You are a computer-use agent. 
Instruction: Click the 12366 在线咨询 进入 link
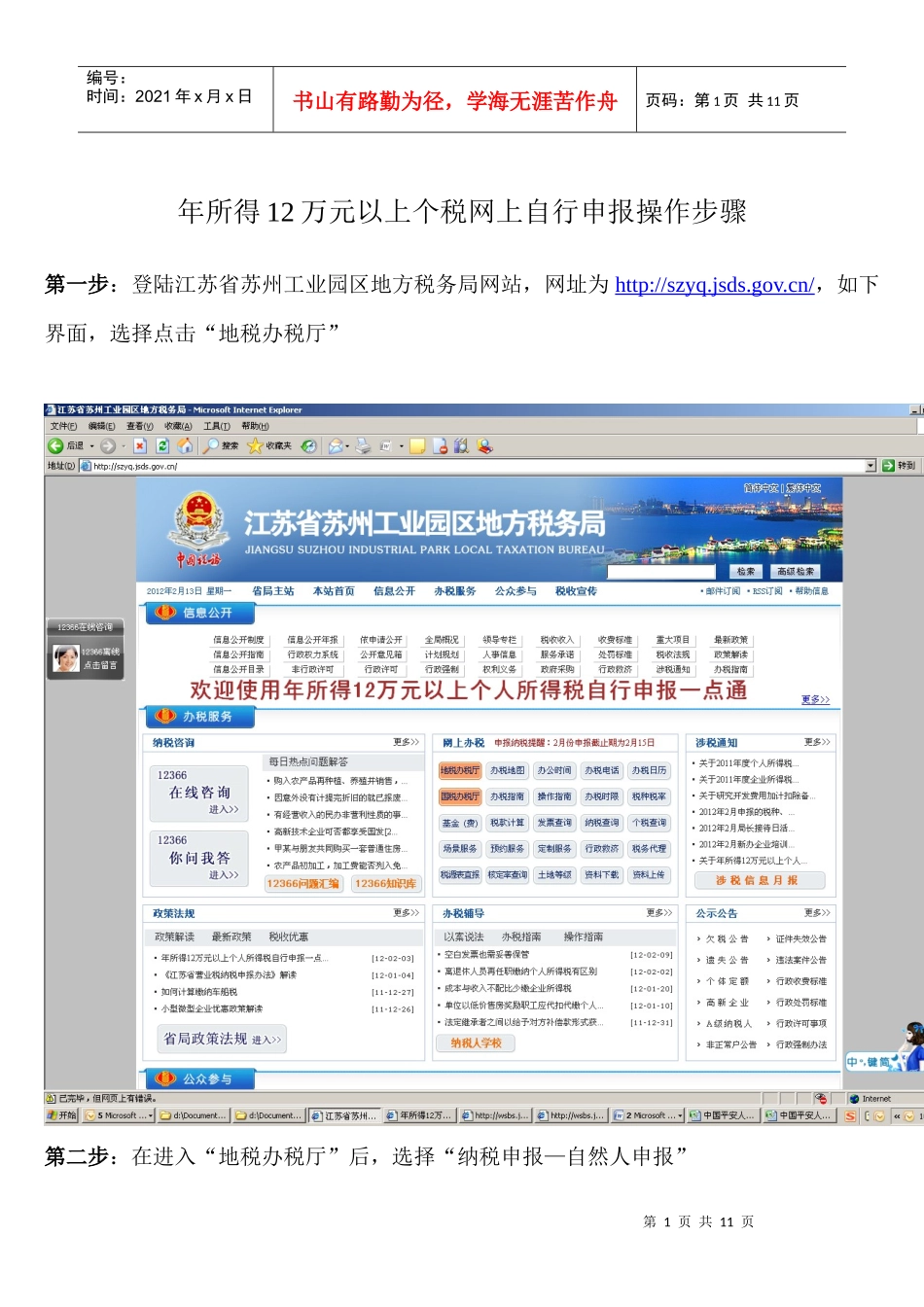(x=224, y=810)
